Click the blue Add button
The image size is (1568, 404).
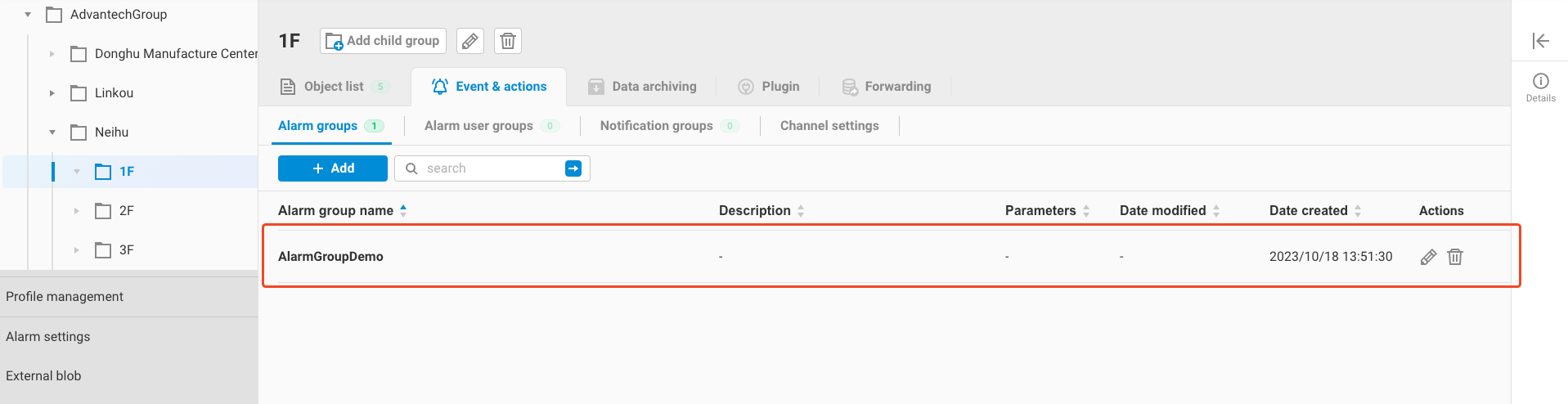pyautogui.click(x=332, y=168)
